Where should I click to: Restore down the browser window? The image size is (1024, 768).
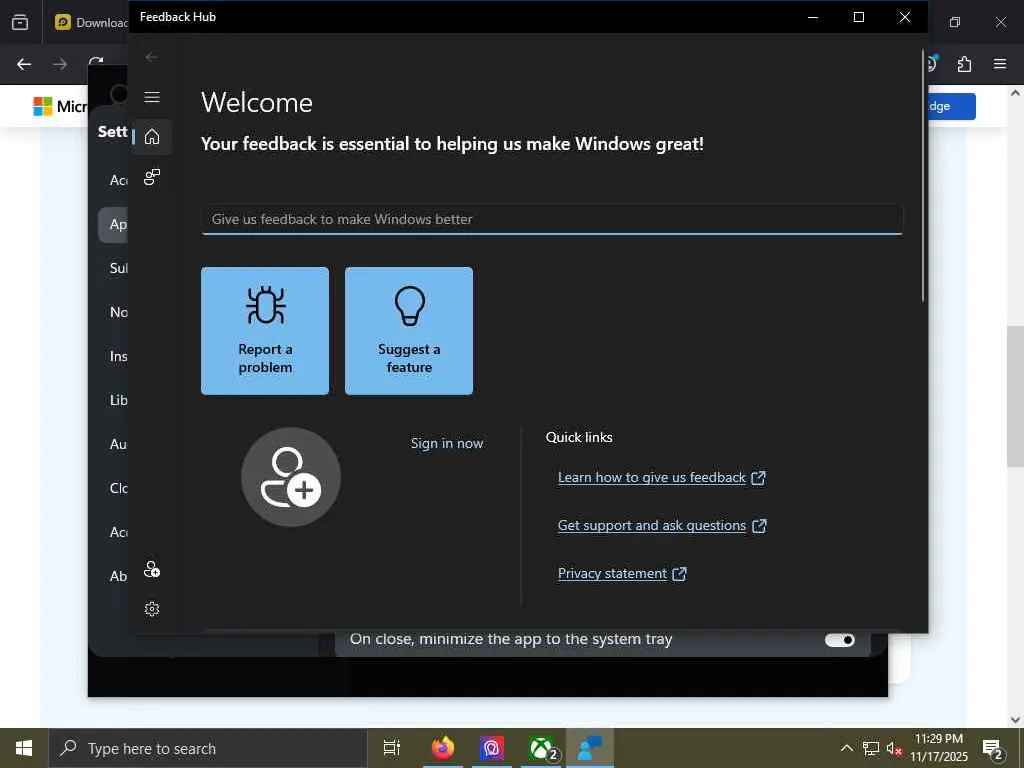[955, 22]
